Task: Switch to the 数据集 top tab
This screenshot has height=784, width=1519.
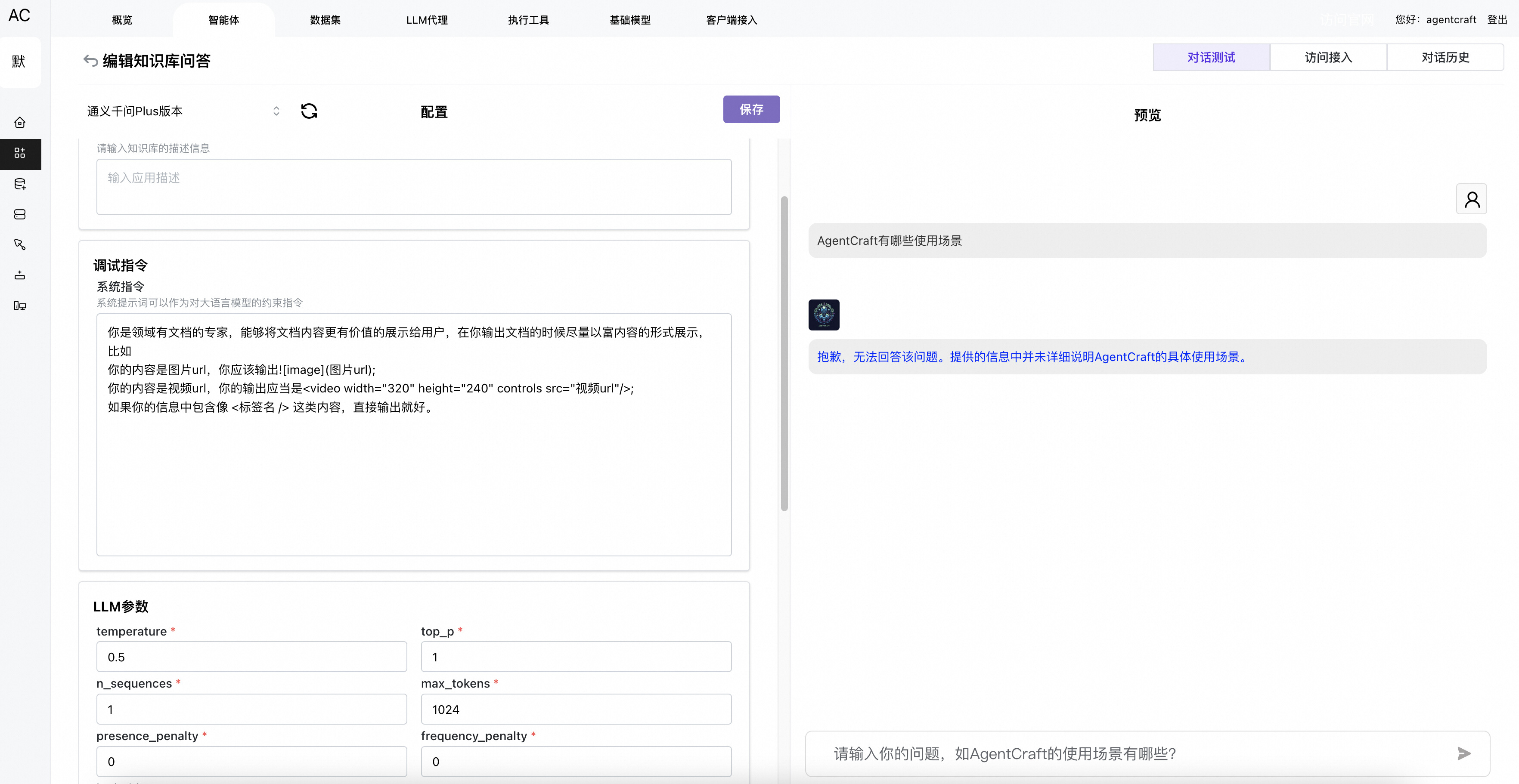Action: (325, 20)
